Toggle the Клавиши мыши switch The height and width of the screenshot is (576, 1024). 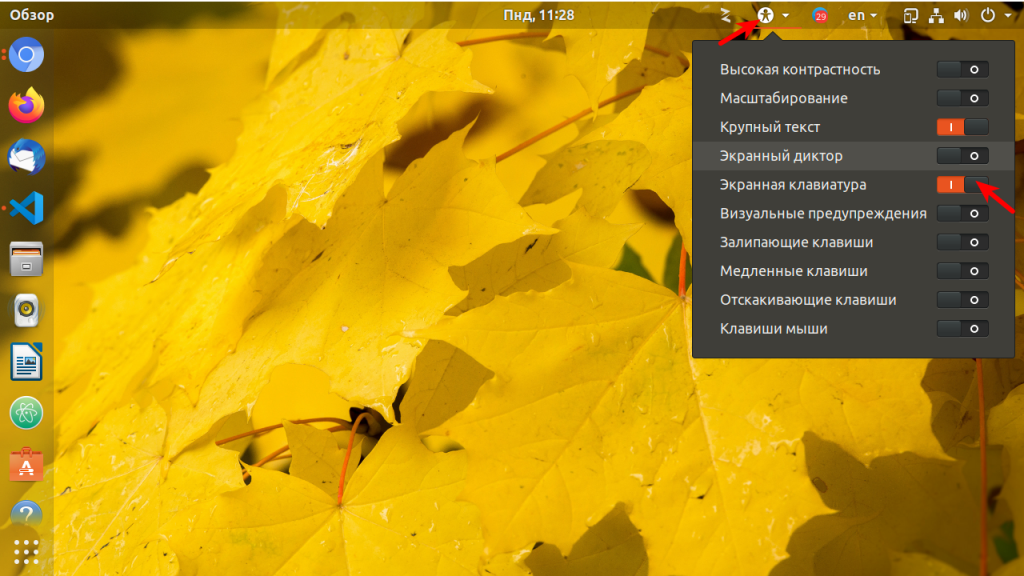click(962, 328)
